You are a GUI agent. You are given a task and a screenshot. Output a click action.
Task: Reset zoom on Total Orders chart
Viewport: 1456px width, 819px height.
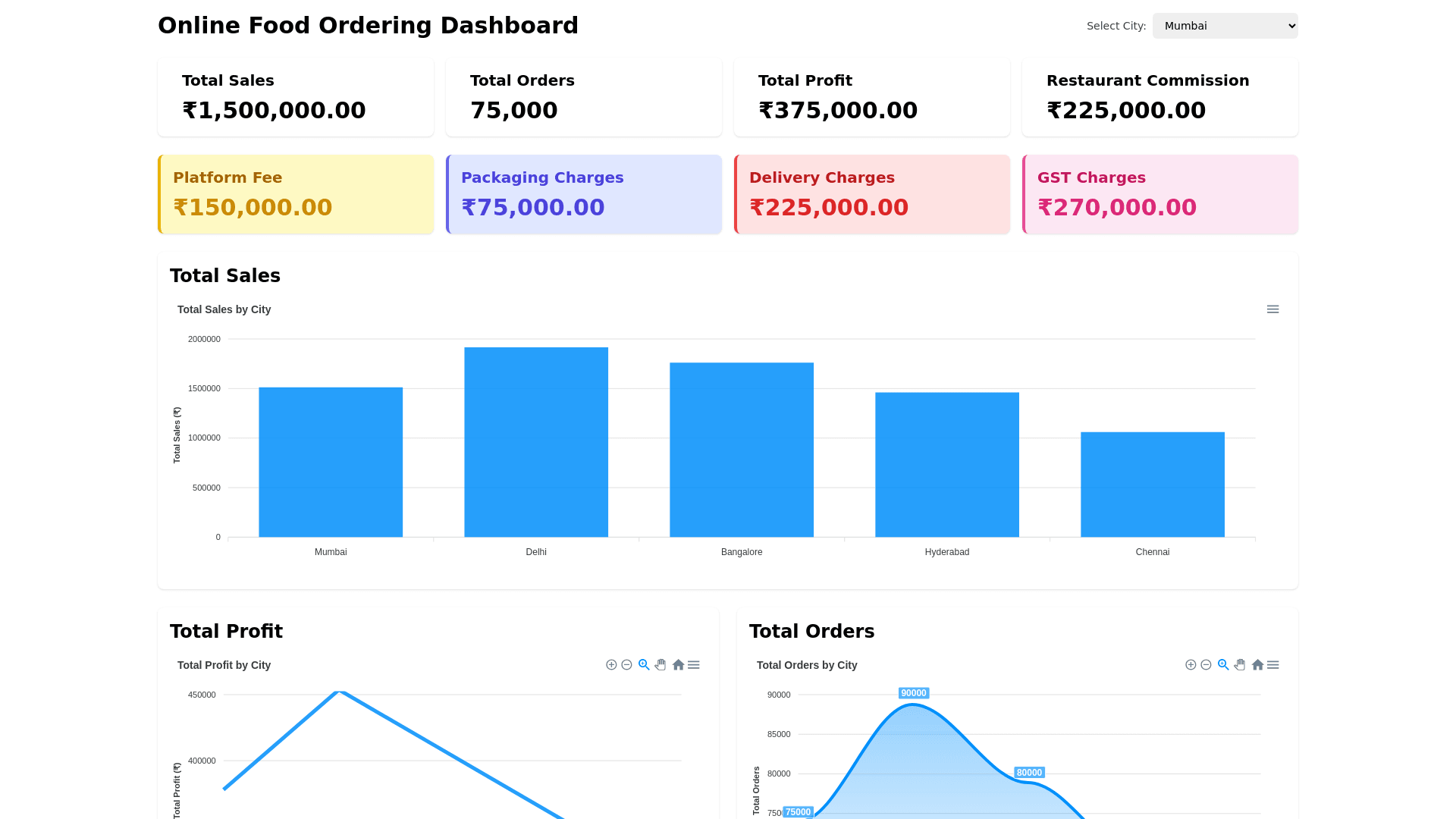(1257, 665)
